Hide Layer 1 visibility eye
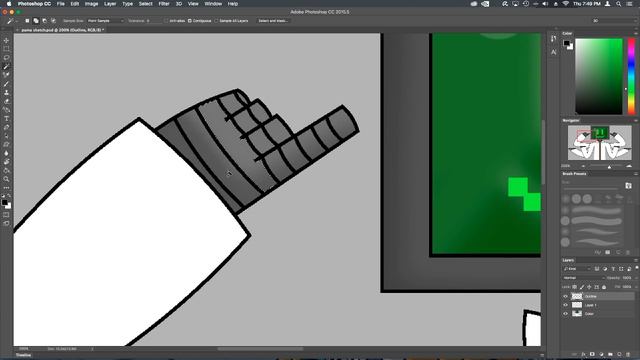Screen dimensions: 640x360 pos(565,305)
